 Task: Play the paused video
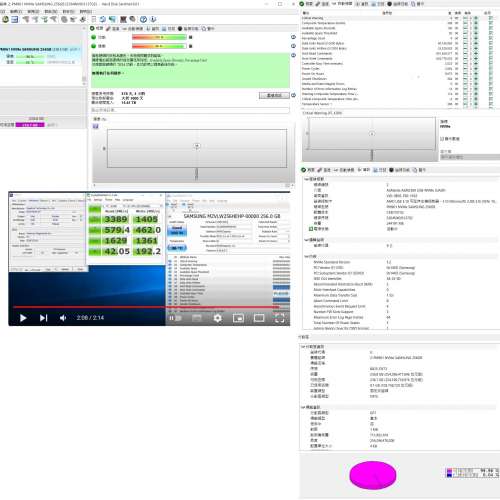click(23, 318)
